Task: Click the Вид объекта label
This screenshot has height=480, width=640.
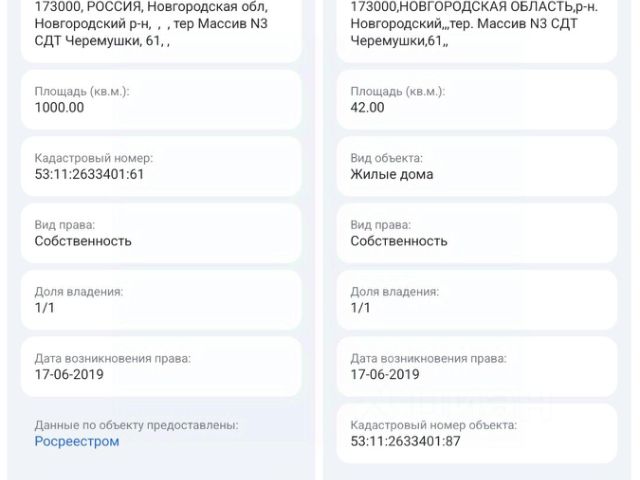Action: [386, 158]
